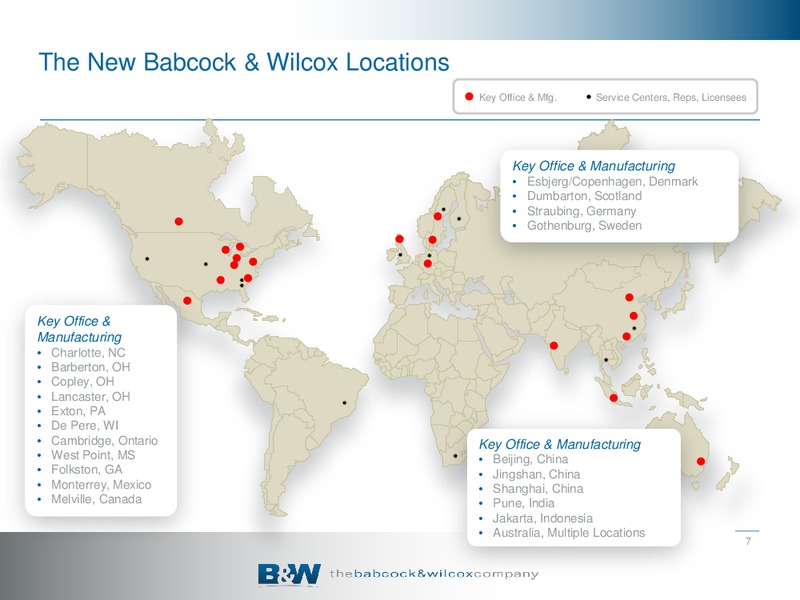Image resolution: width=800 pixels, height=600 pixels.
Task: Click the red map dot in Indonesia
Action: tap(614, 398)
